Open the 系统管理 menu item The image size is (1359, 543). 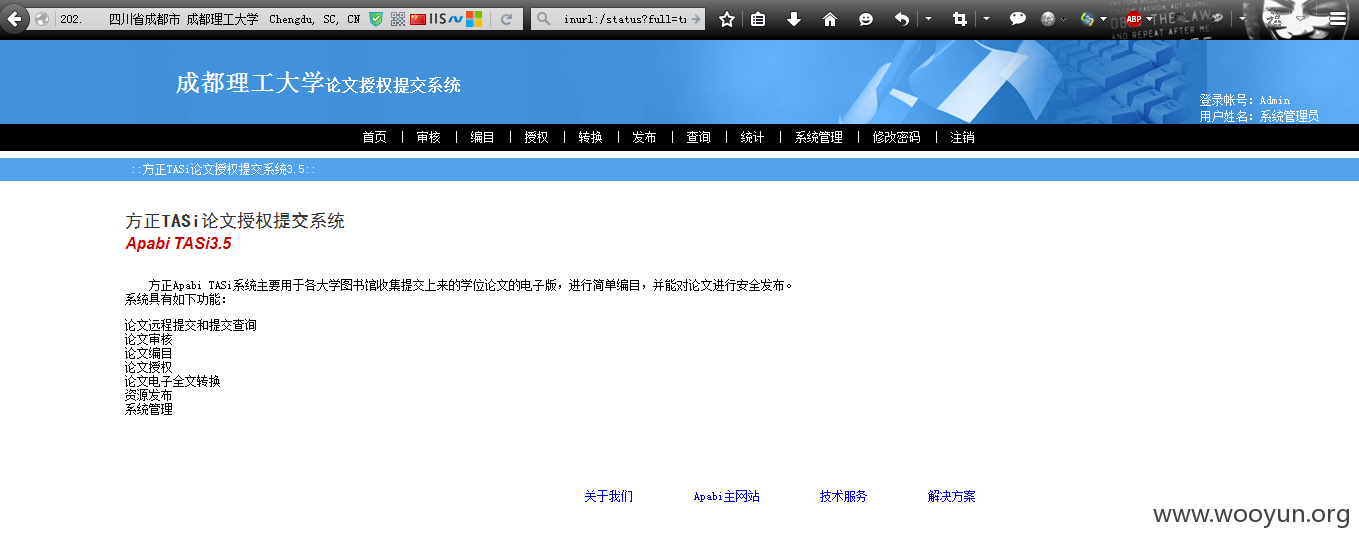pos(819,137)
